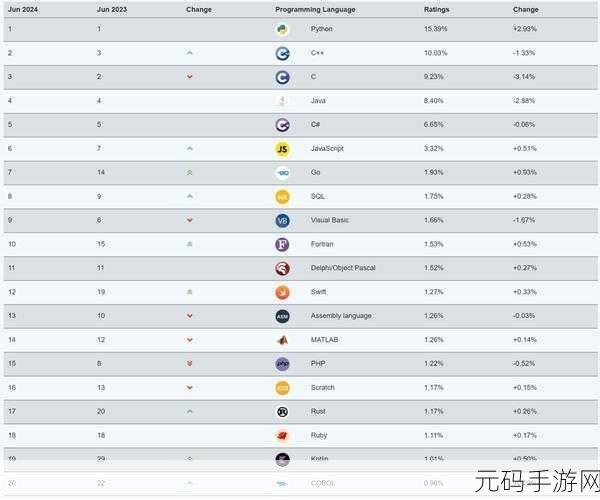Click the MATLAB logo icon
The height and width of the screenshot is (500, 600).
pyautogui.click(x=282, y=340)
